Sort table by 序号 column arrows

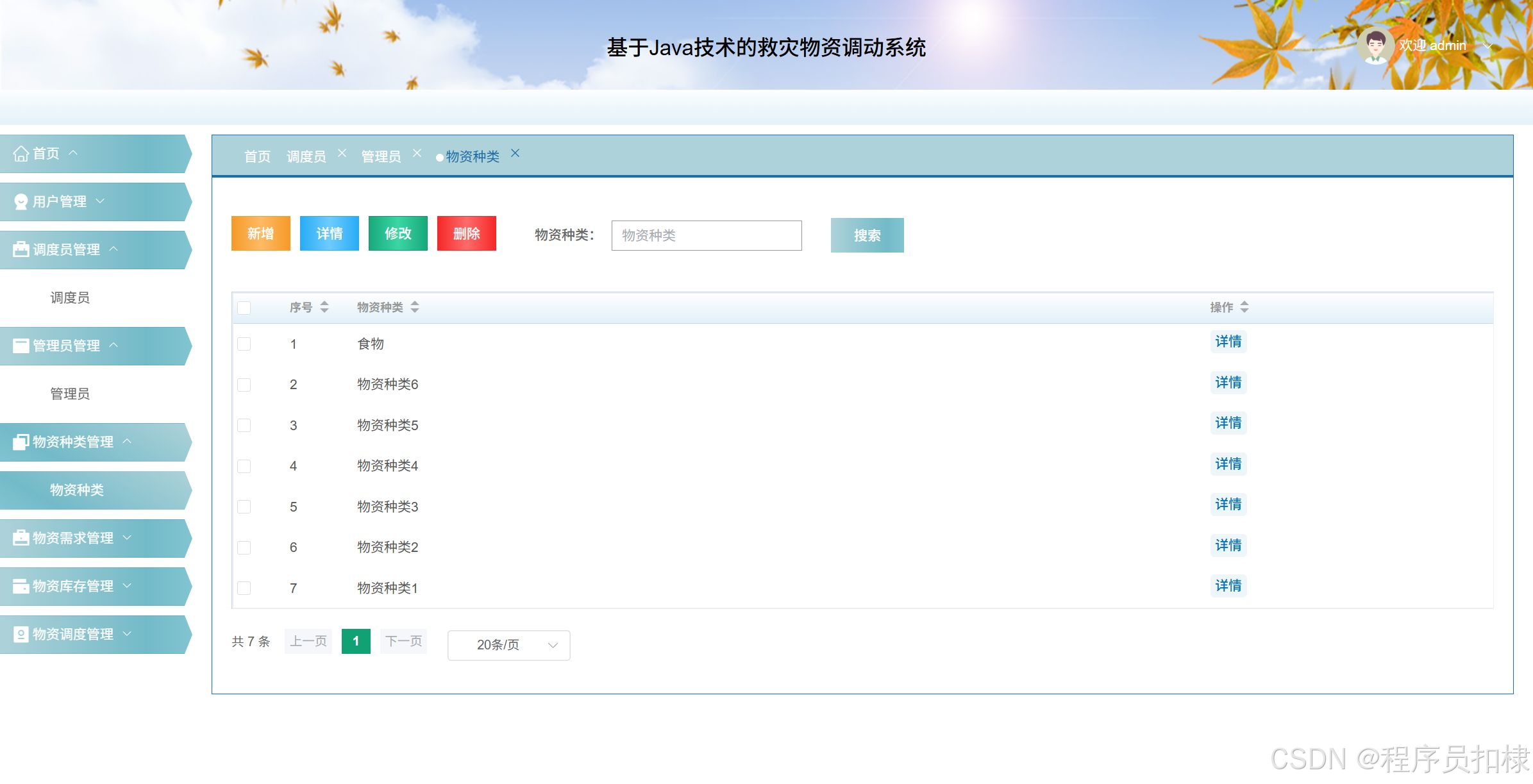pos(324,307)
